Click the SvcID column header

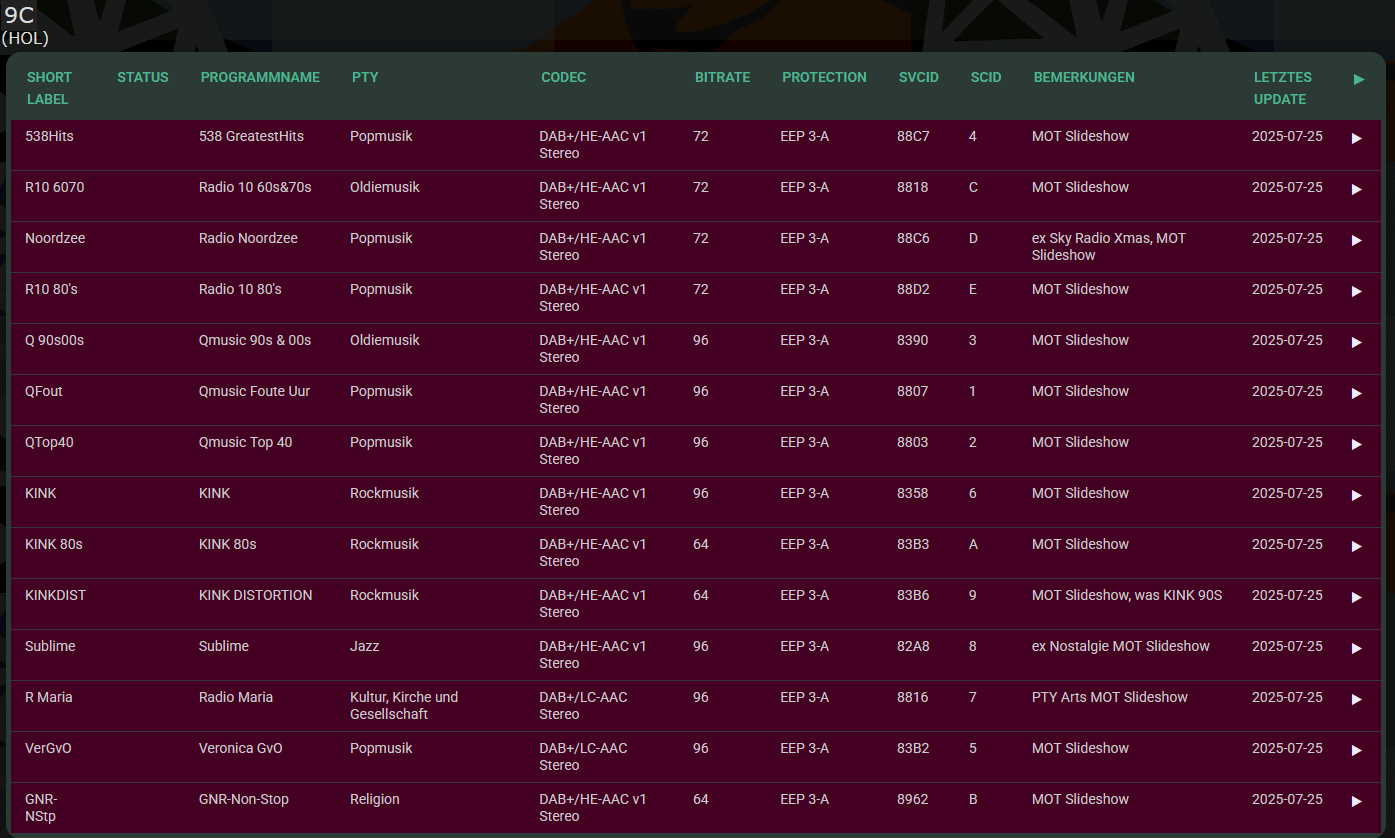pos(919,77)
